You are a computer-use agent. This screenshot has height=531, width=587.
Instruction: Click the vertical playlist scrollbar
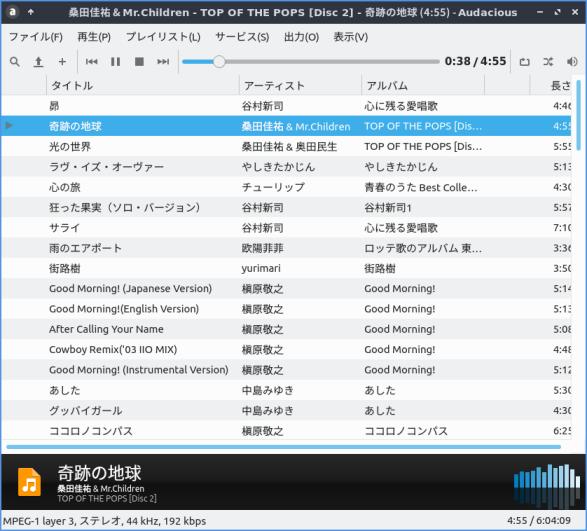(578, 115)
